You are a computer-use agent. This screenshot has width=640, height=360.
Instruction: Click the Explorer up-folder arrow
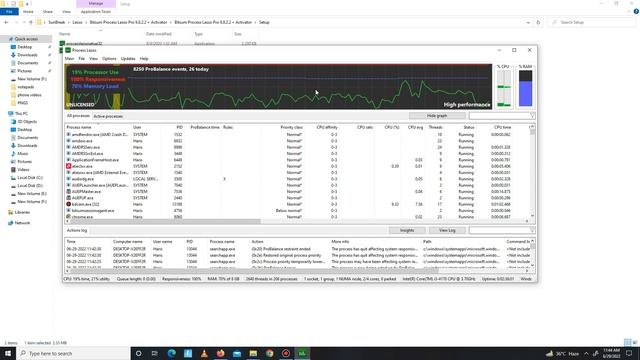31,22
